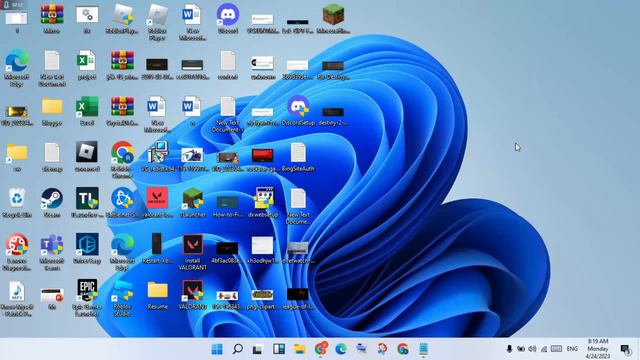Select the league-of-l... image thumbnail
This screenshot has width=640, height=360.
tap(298, 294)
